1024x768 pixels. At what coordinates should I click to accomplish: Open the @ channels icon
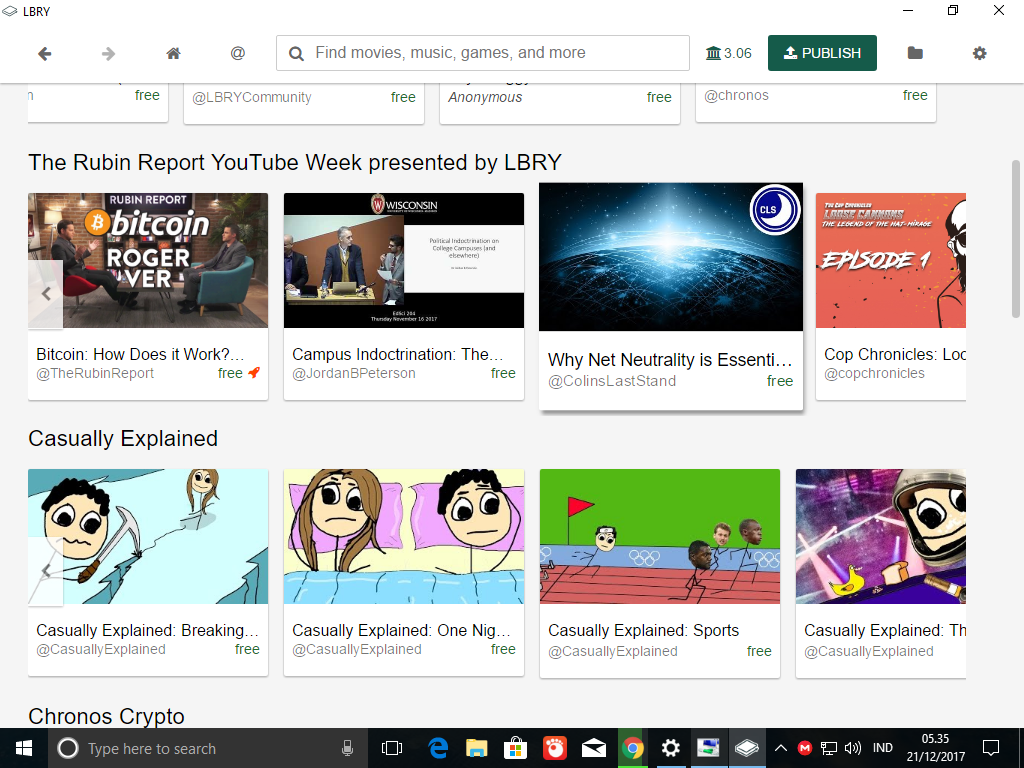(238, 53)
